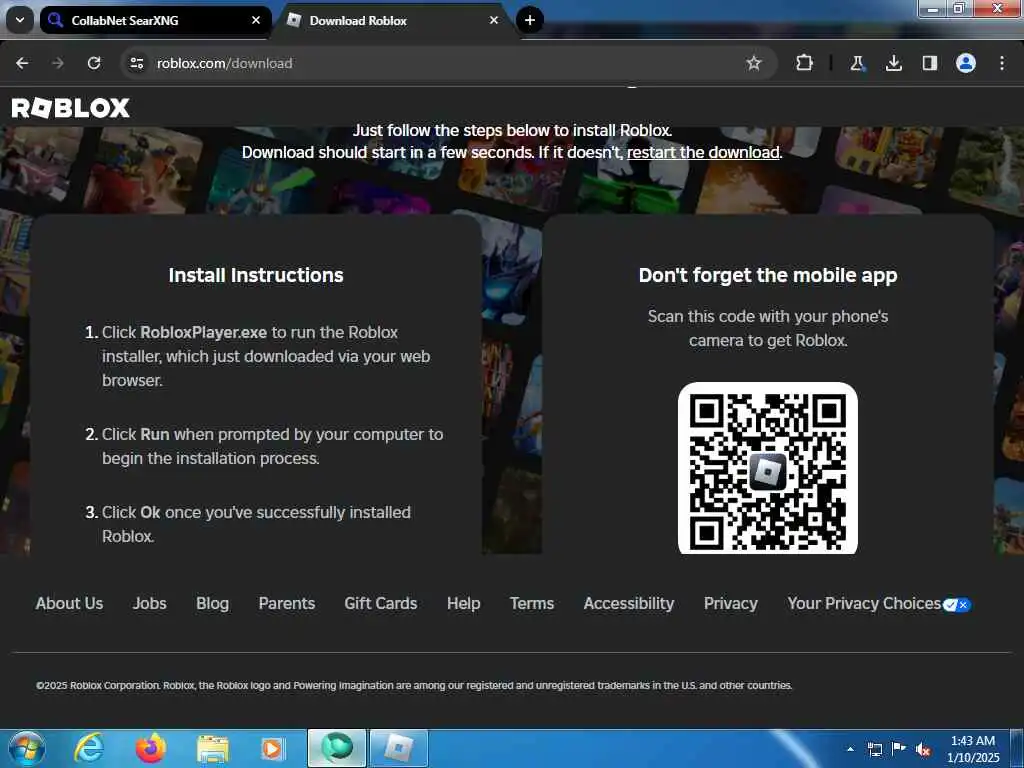Open a new browser tab
The width and height of the screenshot is (1024, 768).
pos(530,20)
